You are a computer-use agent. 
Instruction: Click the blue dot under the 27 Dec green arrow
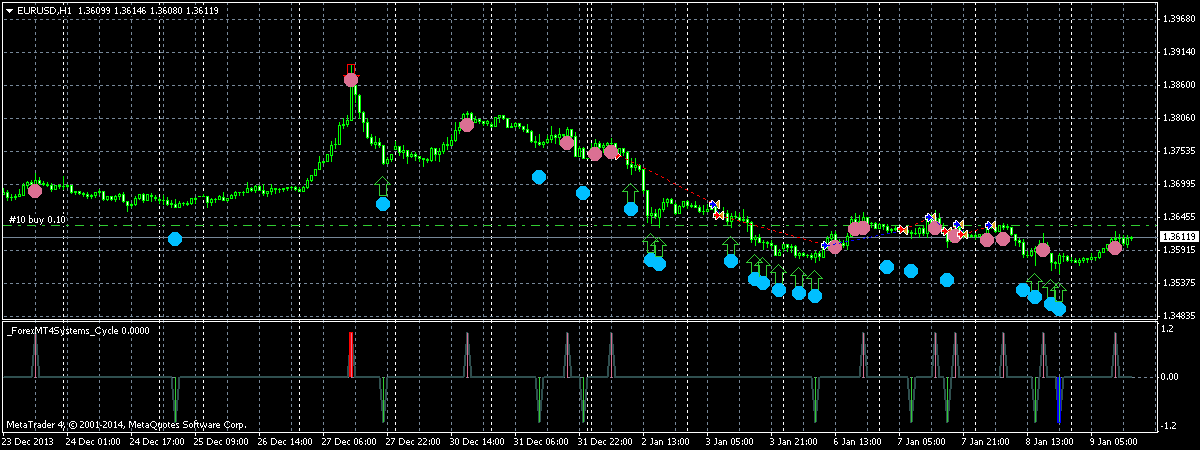pyautogui.click(x=382, y=204)
